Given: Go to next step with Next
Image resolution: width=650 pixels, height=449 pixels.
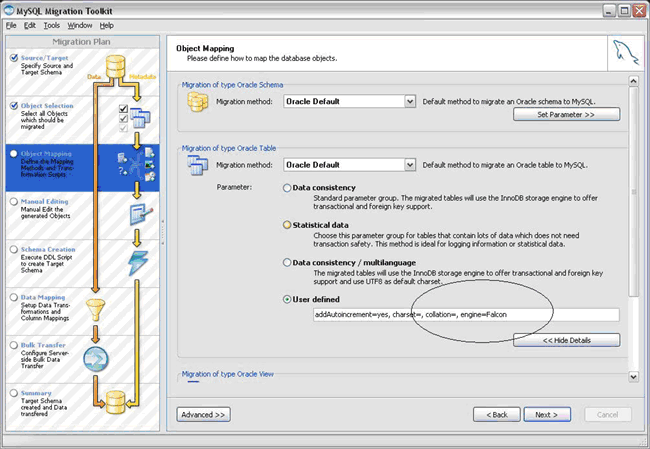Looking at the screenshot, I should click(x=547, y=415).
